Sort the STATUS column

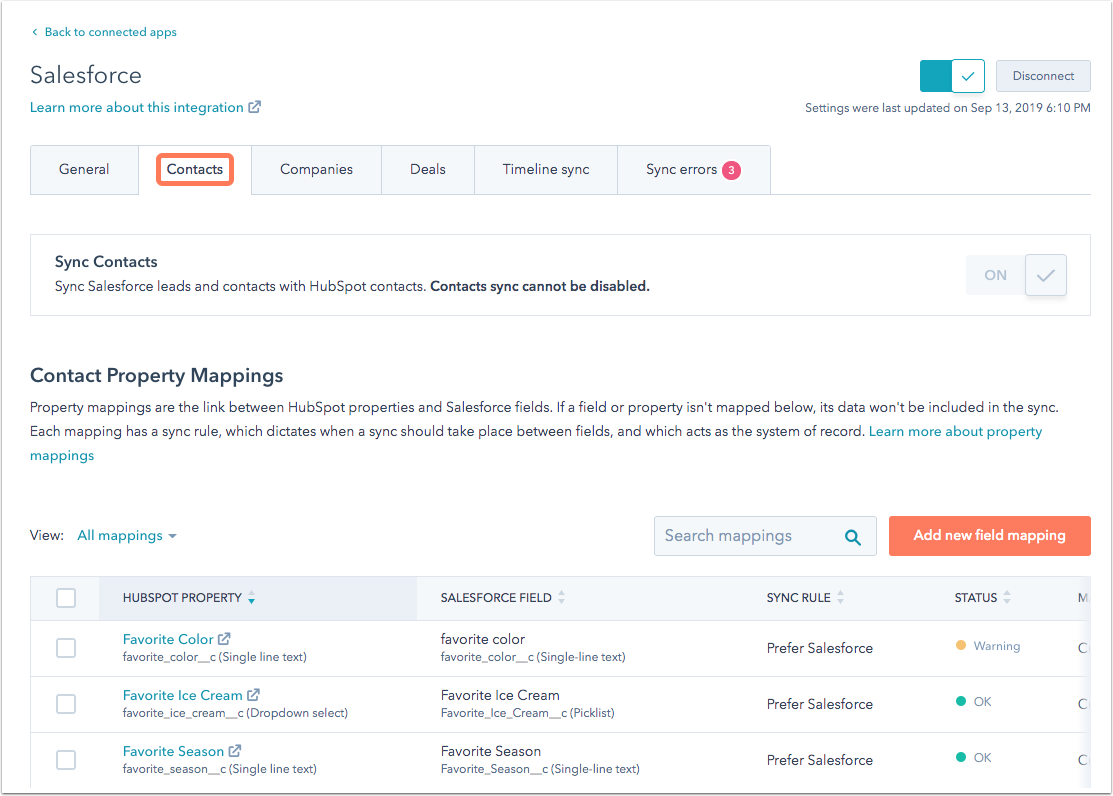point(1006,597)
